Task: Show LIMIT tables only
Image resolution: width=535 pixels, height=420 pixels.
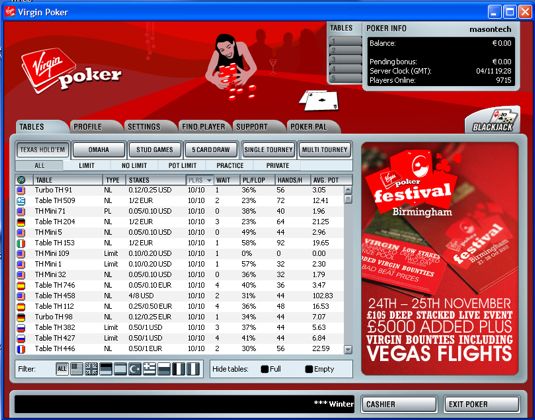Action: [x=87, y=165]
